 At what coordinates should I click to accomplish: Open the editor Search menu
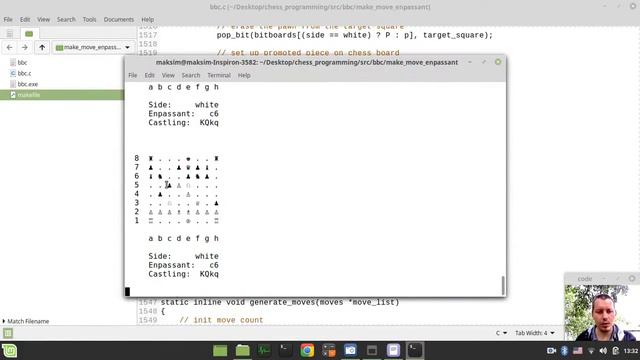point(66,20)
